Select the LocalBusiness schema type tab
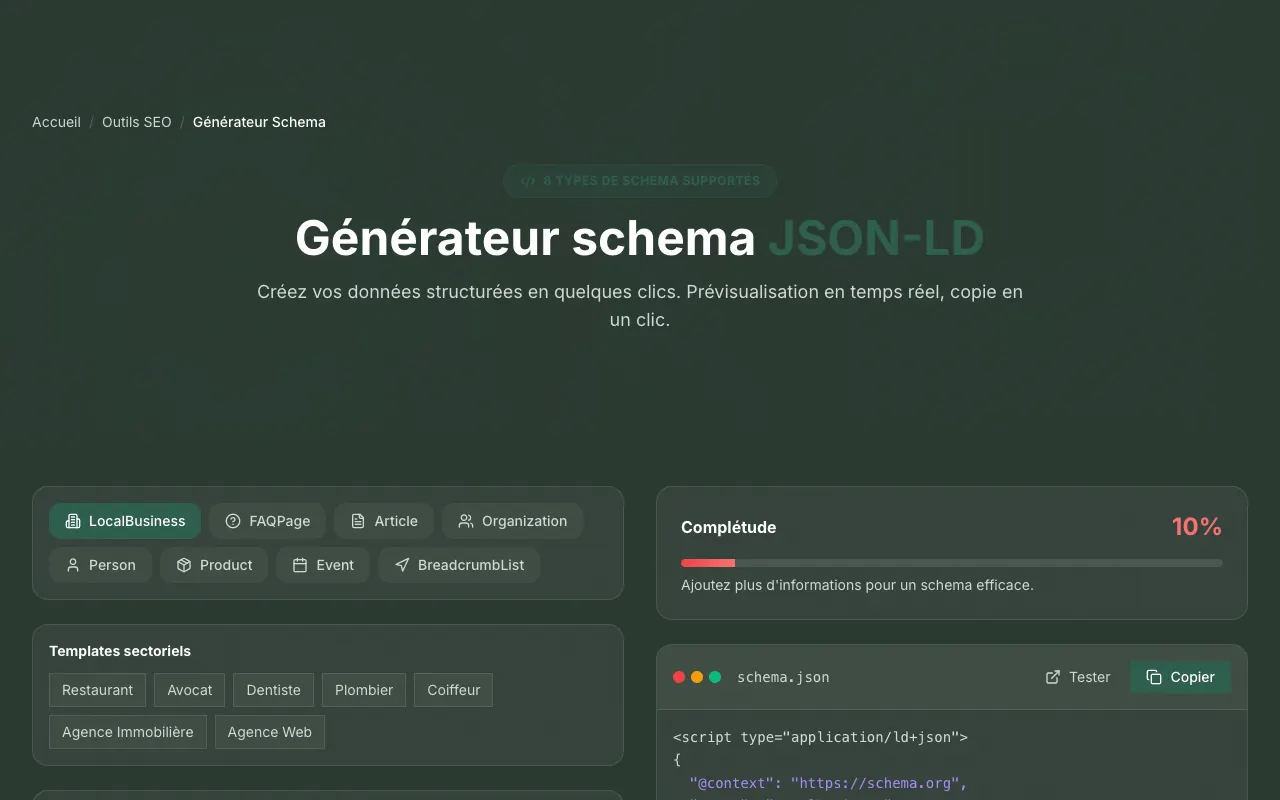 125,521
